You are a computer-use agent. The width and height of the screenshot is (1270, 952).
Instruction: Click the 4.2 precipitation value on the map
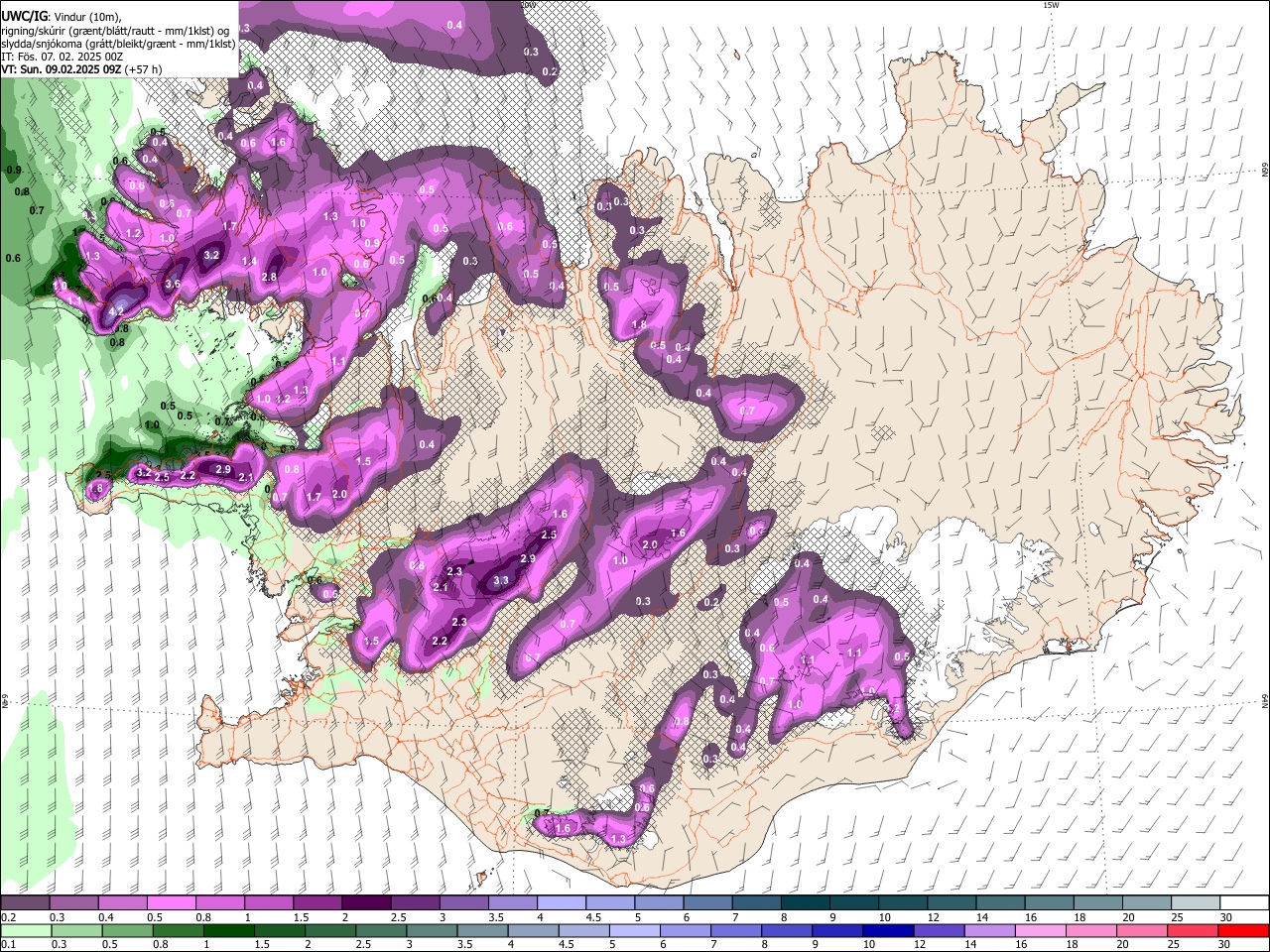point(115,311)
